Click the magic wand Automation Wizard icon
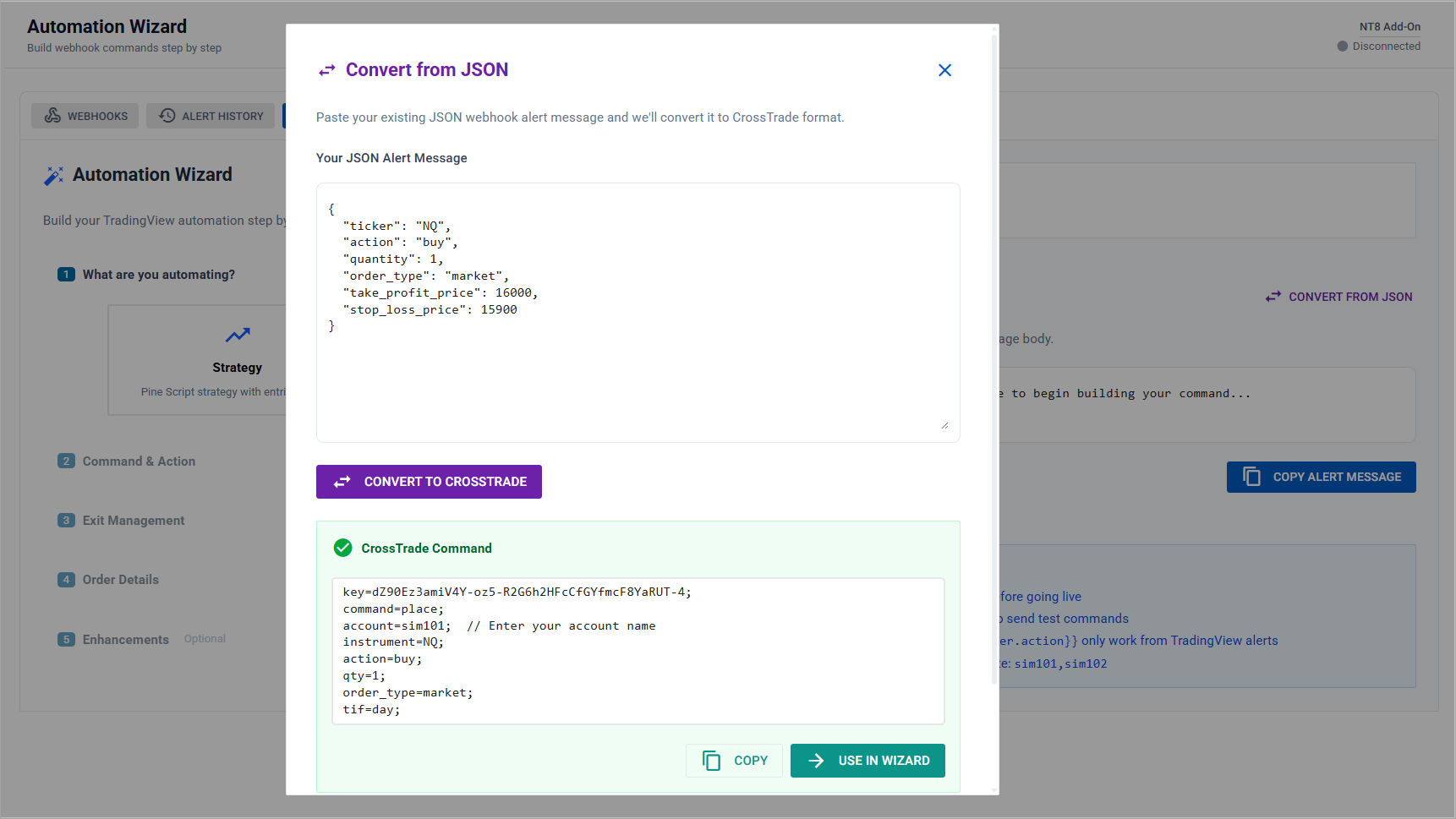Screen dimensions: 1456x819 tap(54, 175)
